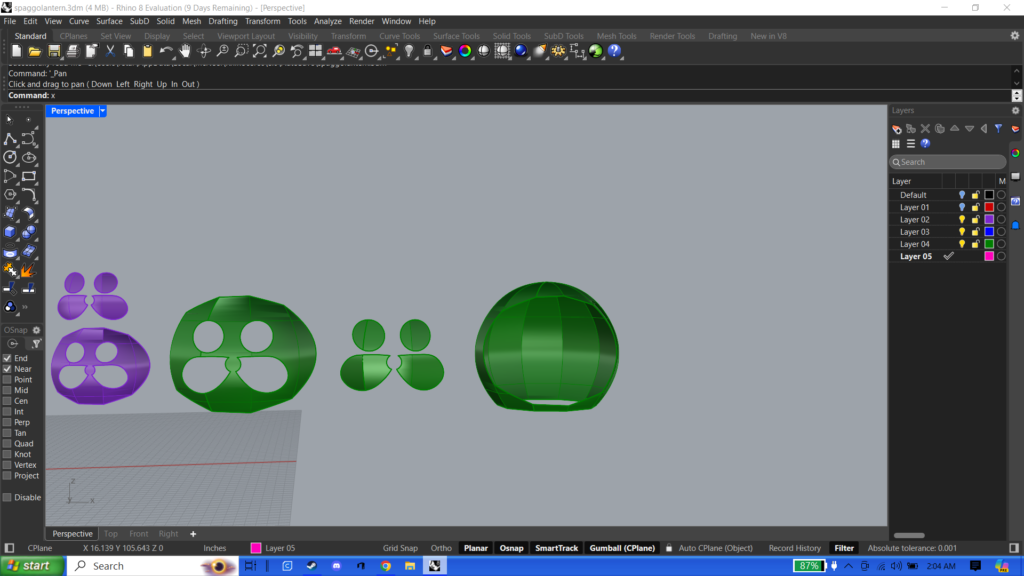The height and width of the screenshot is (576, 1024).
Task: Switch to the Curve Tools toolbar tab
Action: click(400, 36)
